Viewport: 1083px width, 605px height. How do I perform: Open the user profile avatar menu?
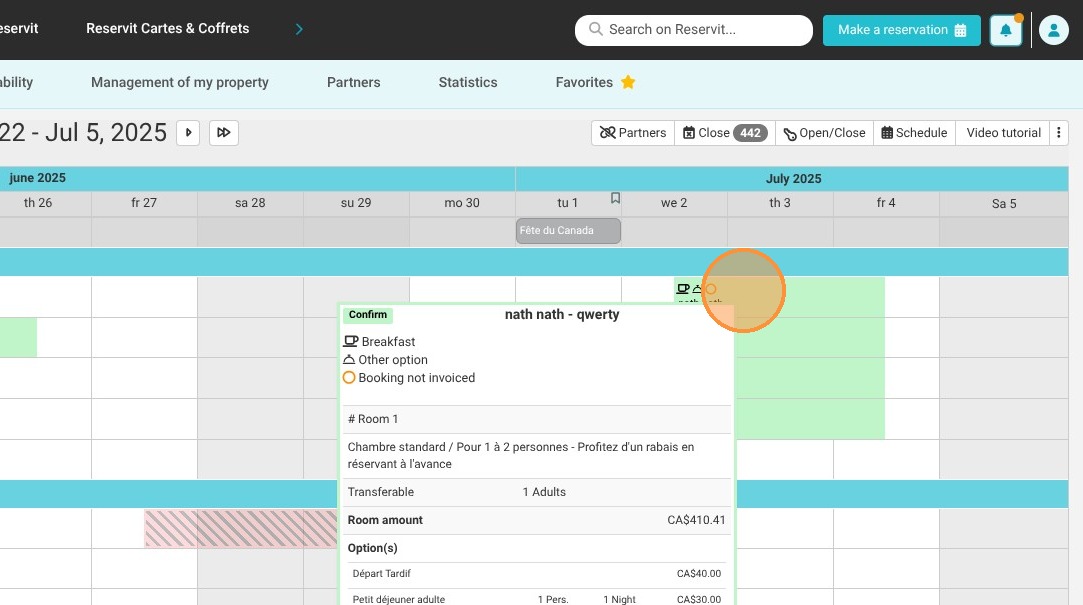pyautogui.click(x=1053, y=30)
